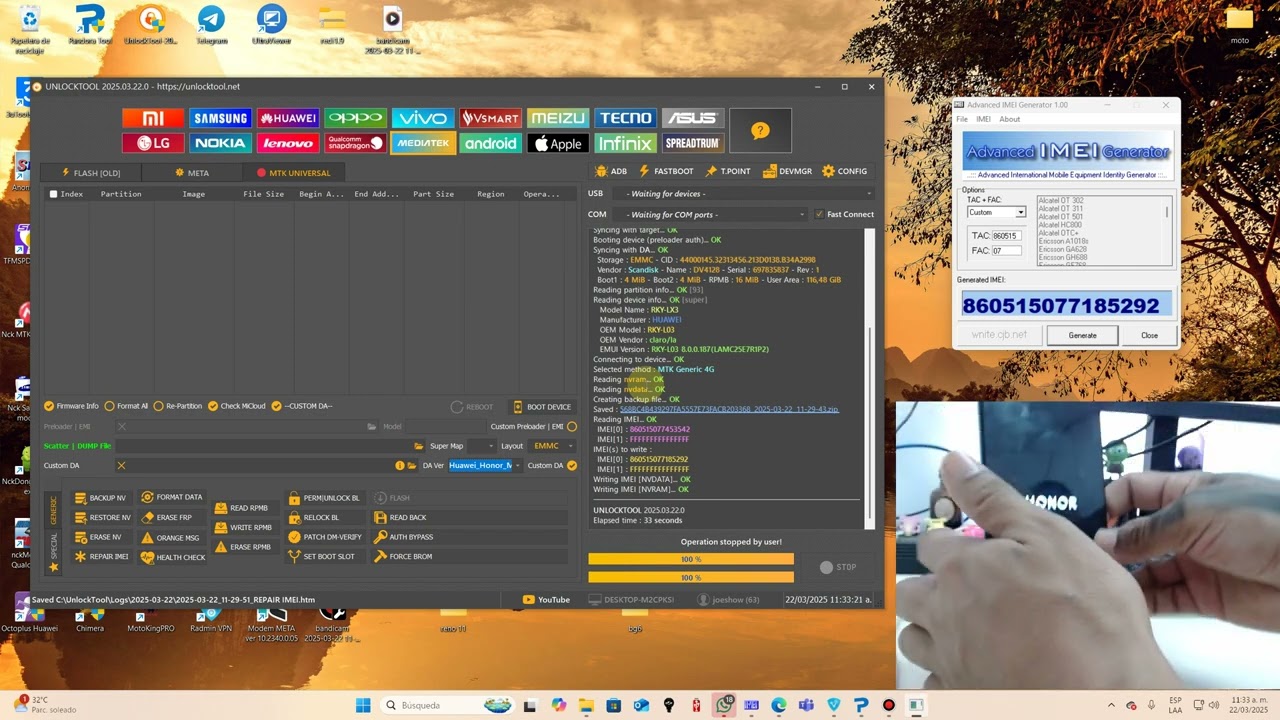Select the Tecno brand tile
The height and width of the screenshot is (720, 1280).
point(625,118)
